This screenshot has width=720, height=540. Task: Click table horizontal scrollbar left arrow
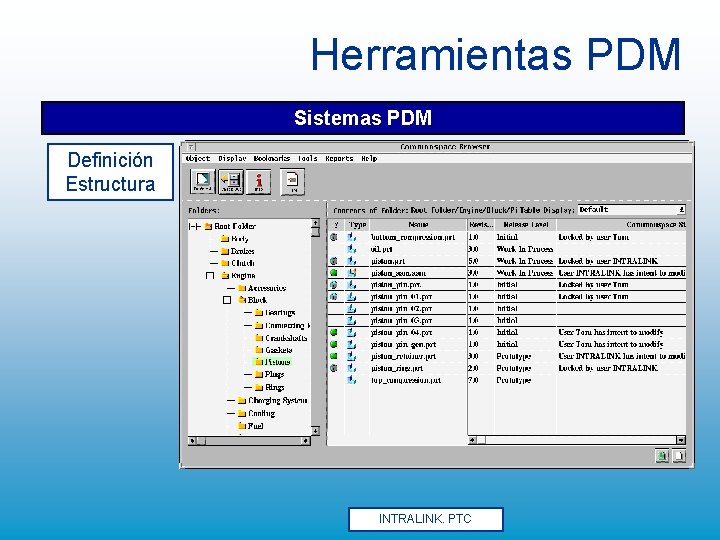pyautogui.click(x=472, y=440)
